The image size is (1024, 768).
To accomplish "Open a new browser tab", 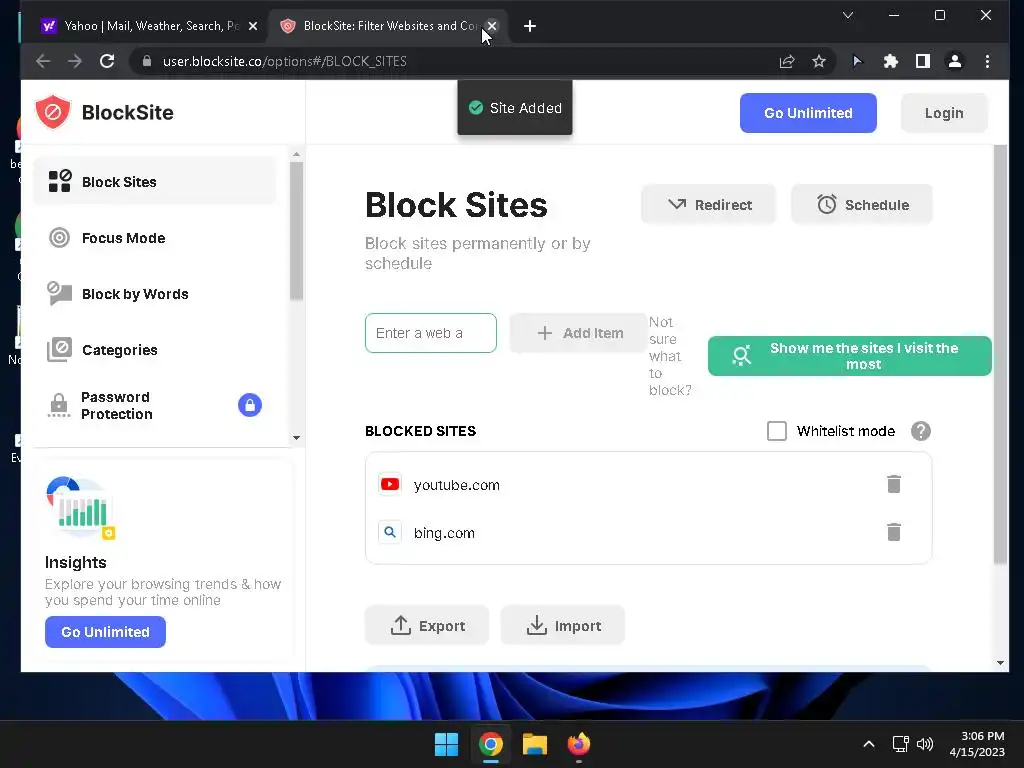I will [530, 26].
